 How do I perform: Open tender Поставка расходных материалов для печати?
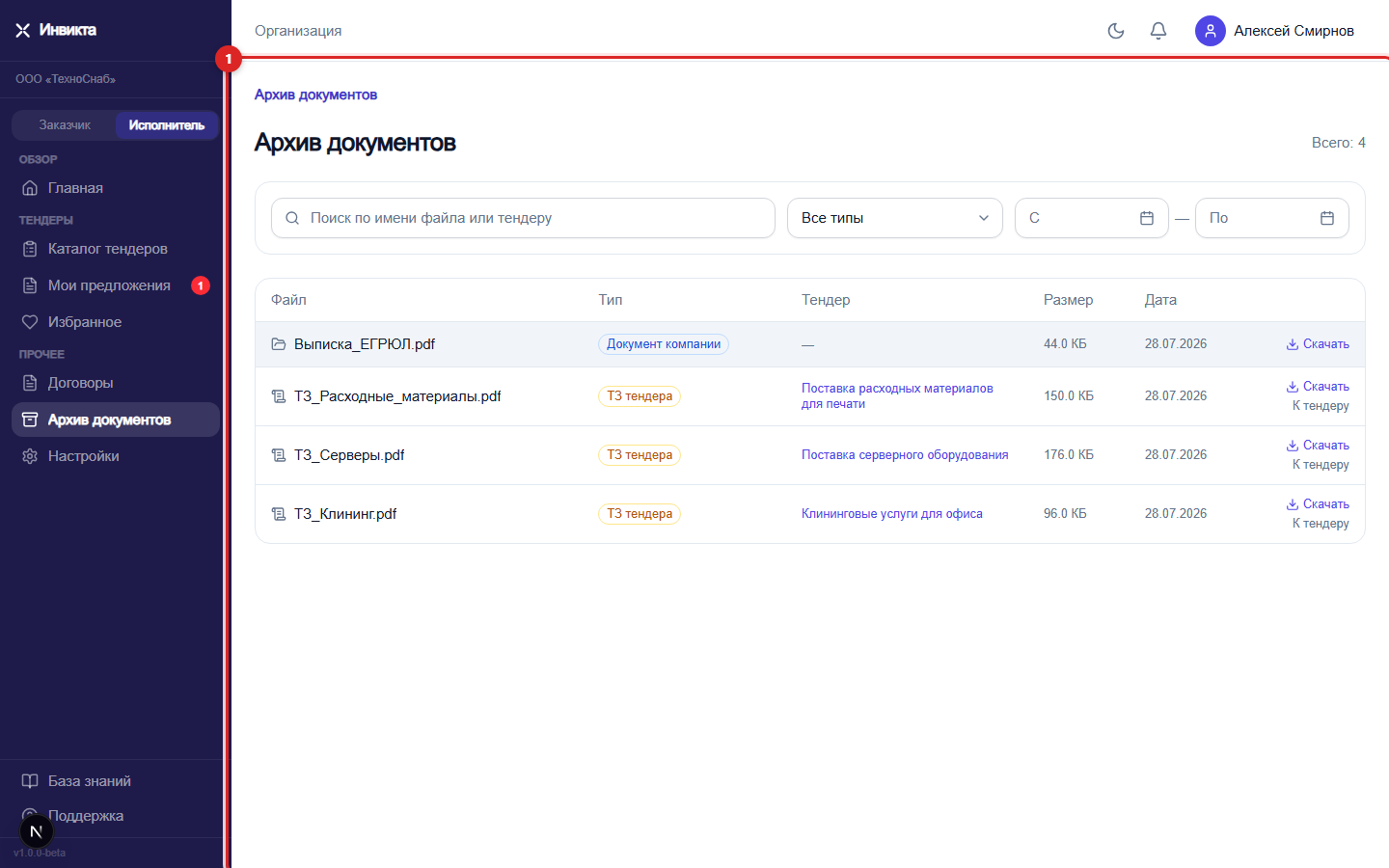click(897, 396)
